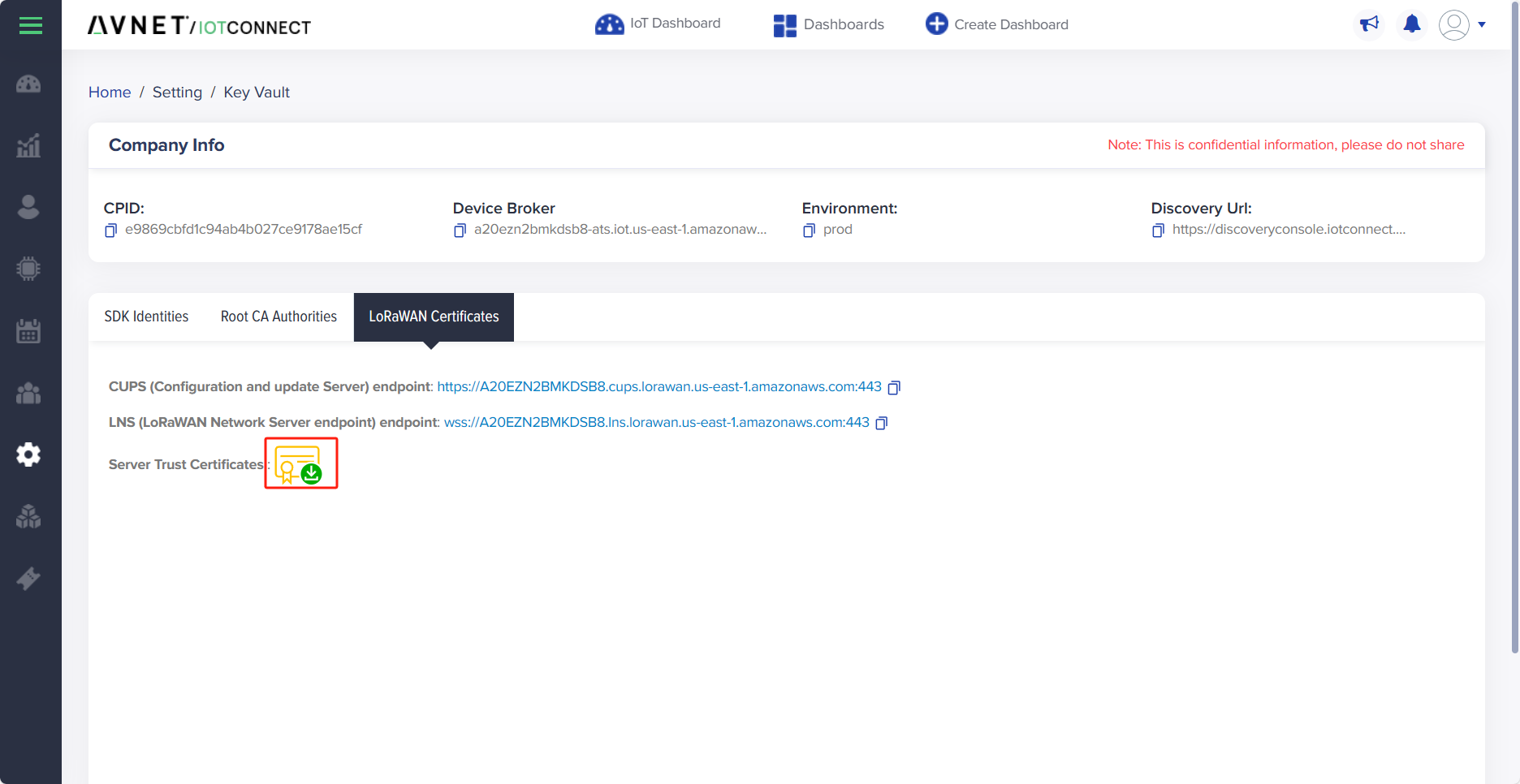1520x784 pixels.
Task: Open the stacked cubes sidebar icon
Action: [28, 516]
